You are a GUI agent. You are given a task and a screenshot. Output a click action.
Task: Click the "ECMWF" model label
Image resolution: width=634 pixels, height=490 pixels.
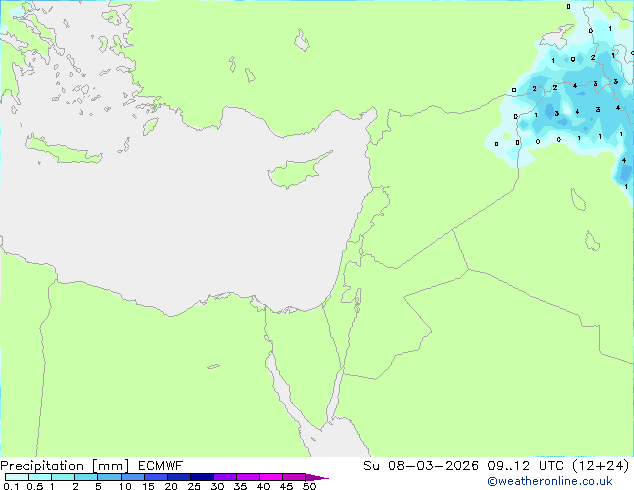pos(161,466)
